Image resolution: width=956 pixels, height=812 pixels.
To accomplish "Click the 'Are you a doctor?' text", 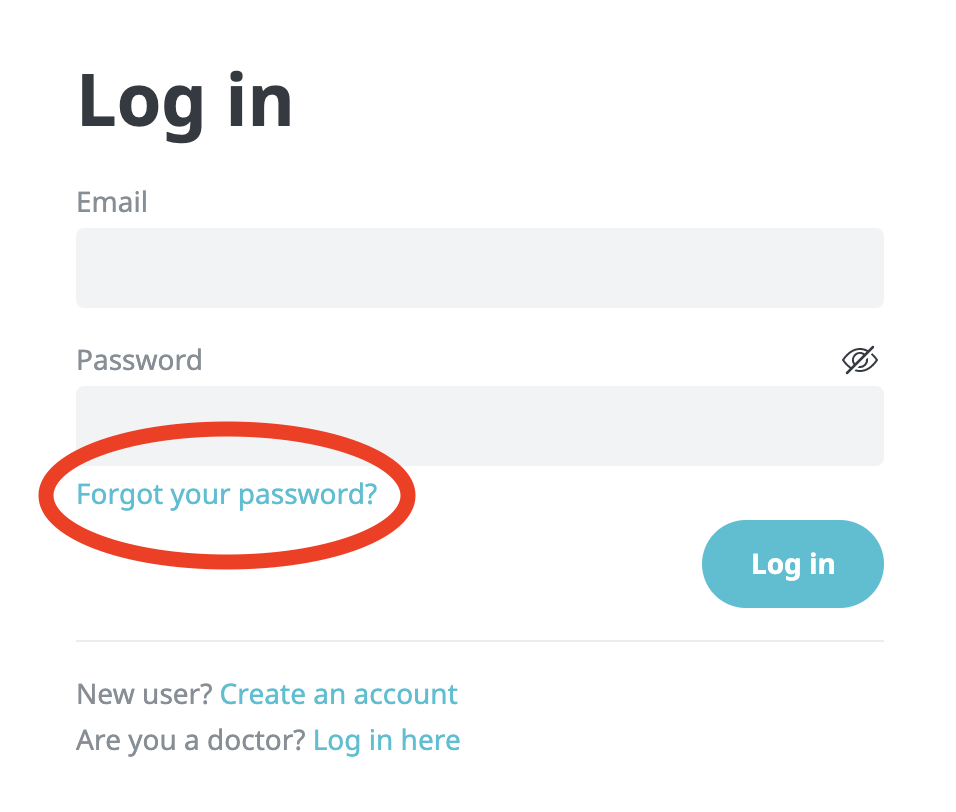I will (190, 741).
